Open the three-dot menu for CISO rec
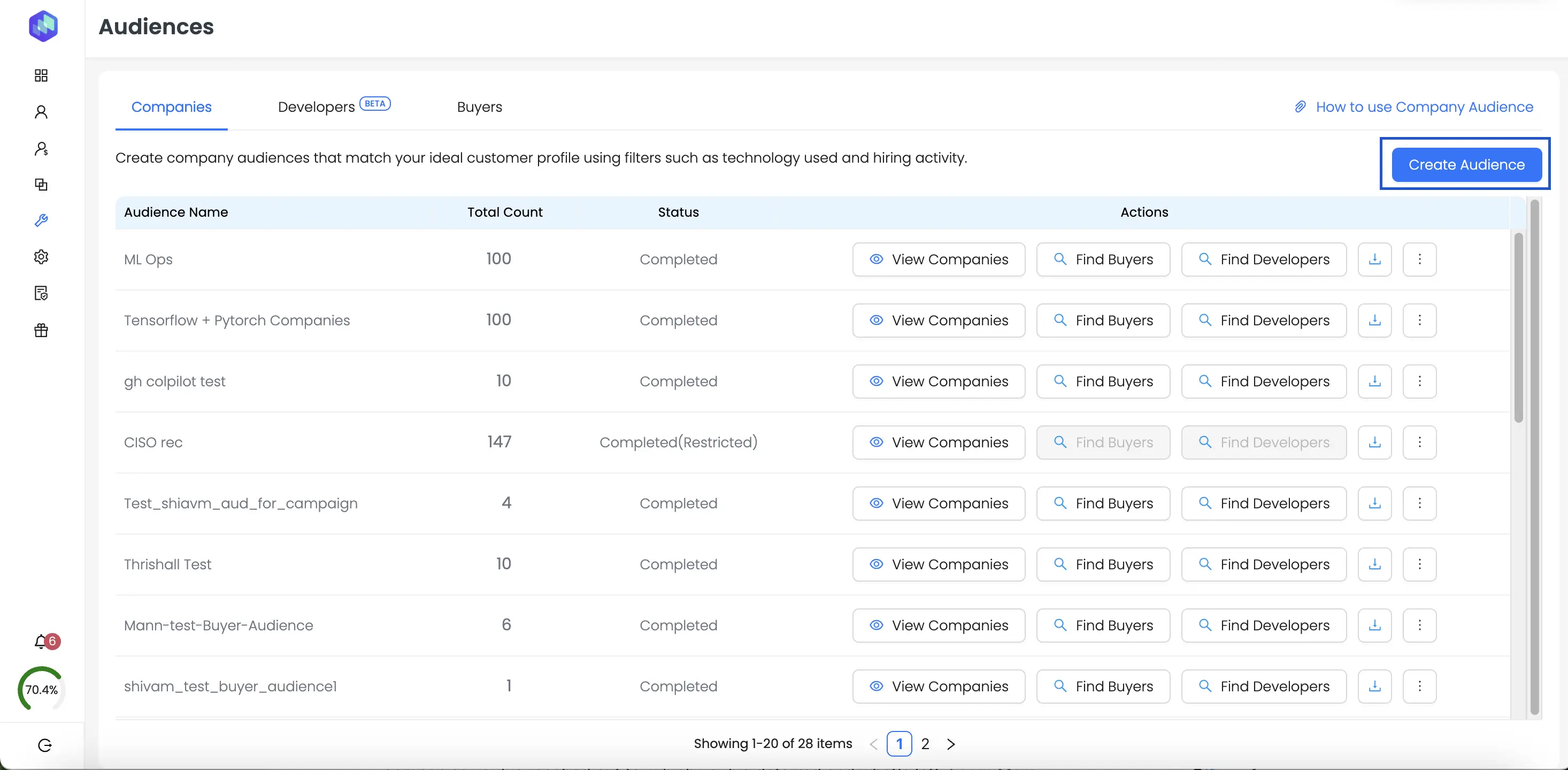Screen dimensions: 1568x770 (x=1419, y=443)
